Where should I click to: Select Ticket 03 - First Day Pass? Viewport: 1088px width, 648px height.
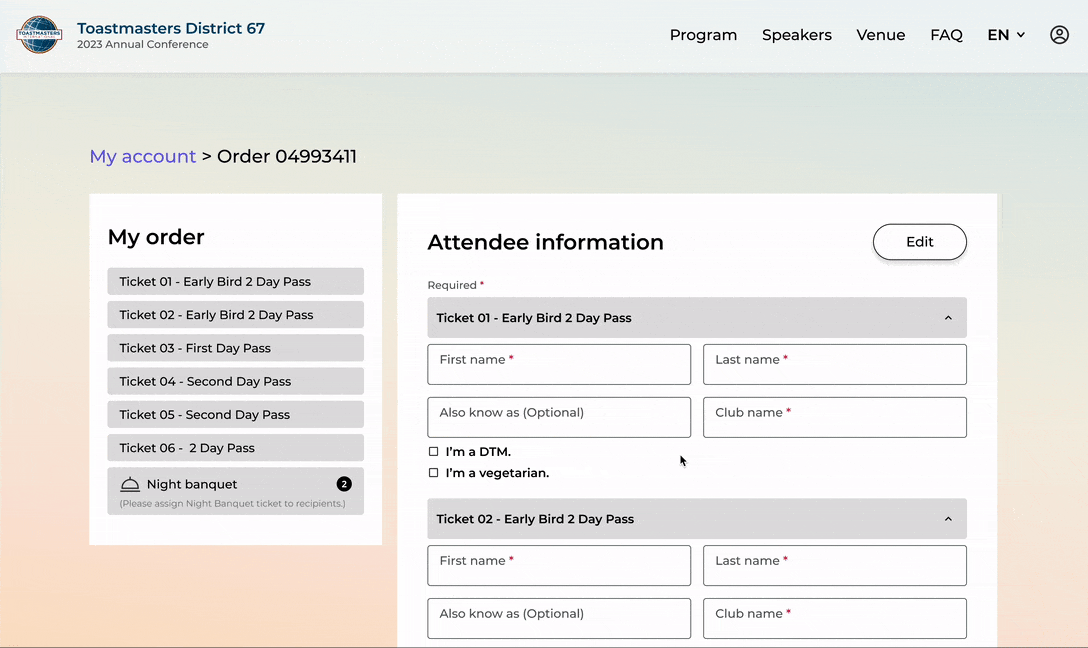tap(235, 348)
